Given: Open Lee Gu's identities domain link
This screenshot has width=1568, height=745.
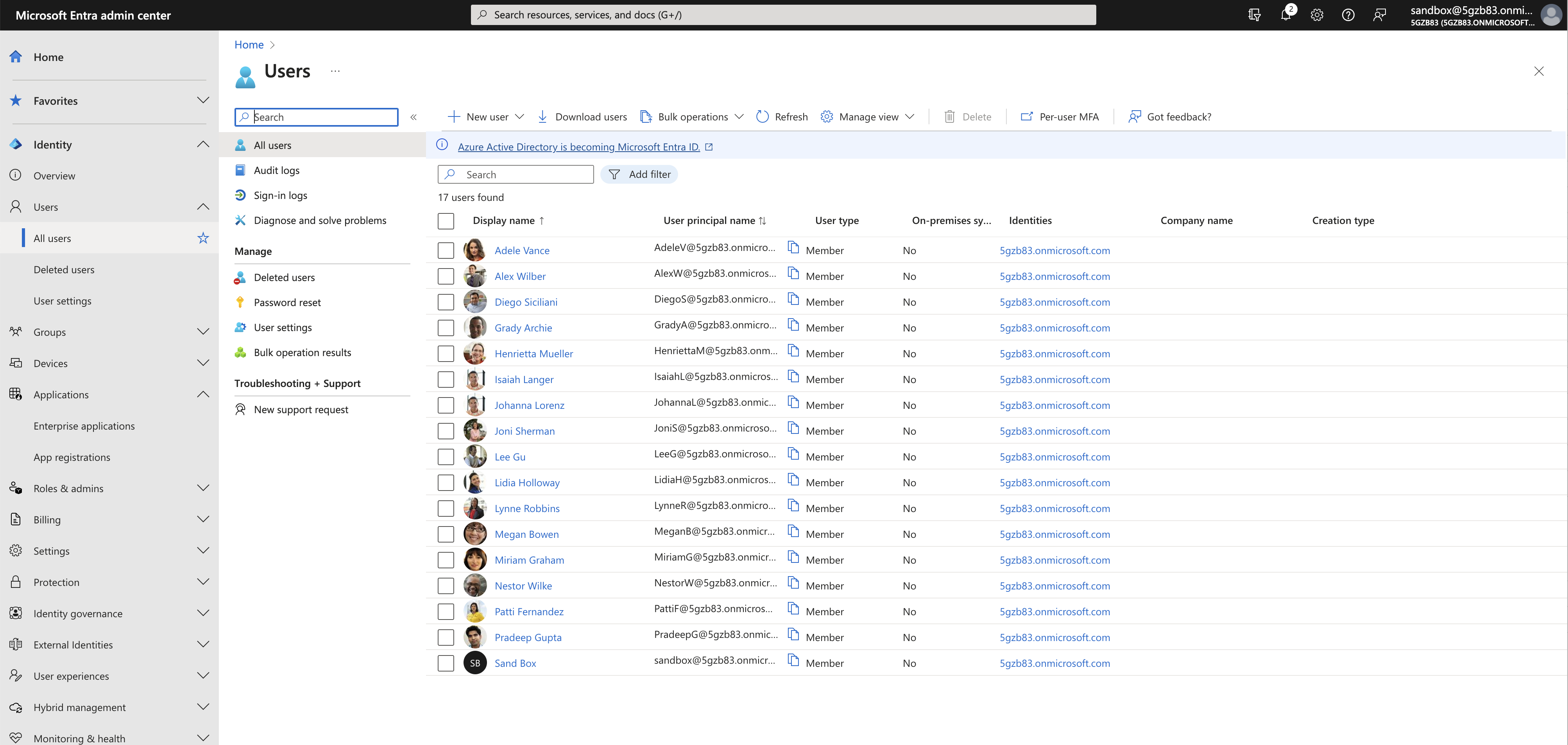Looking at the screenshot, I should point(1054,457).
